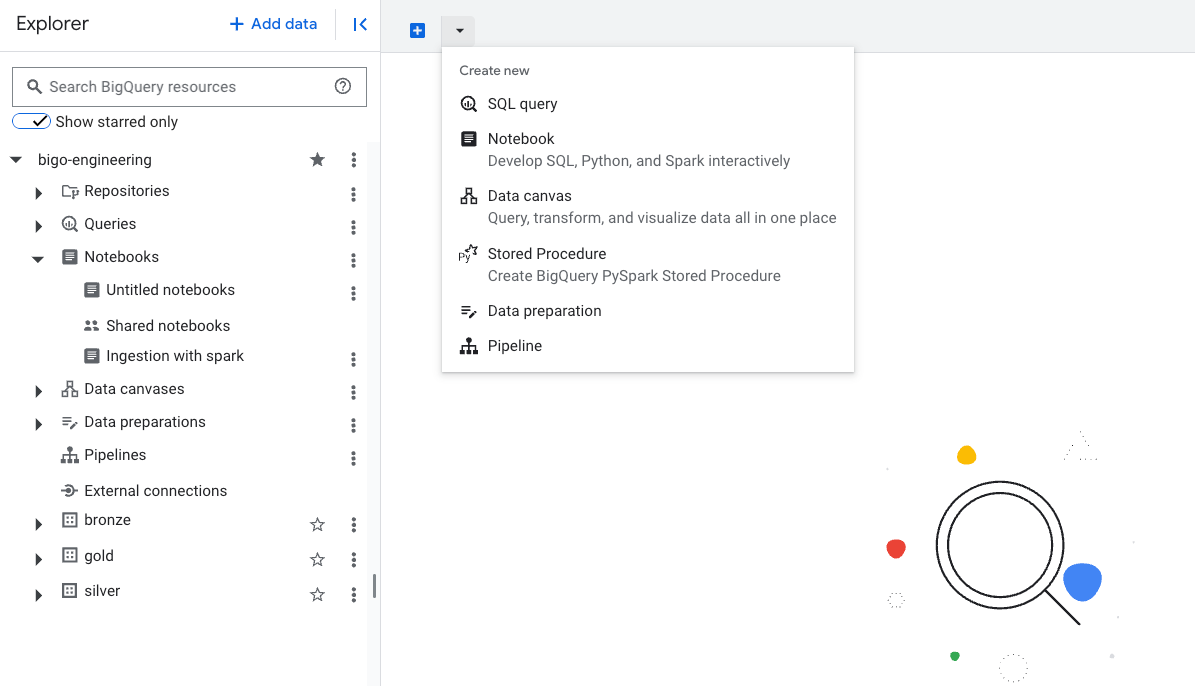This screenshot has width=1195, height=686.
Task: Click the gold dataset grid icon
Action: point(69,555)
